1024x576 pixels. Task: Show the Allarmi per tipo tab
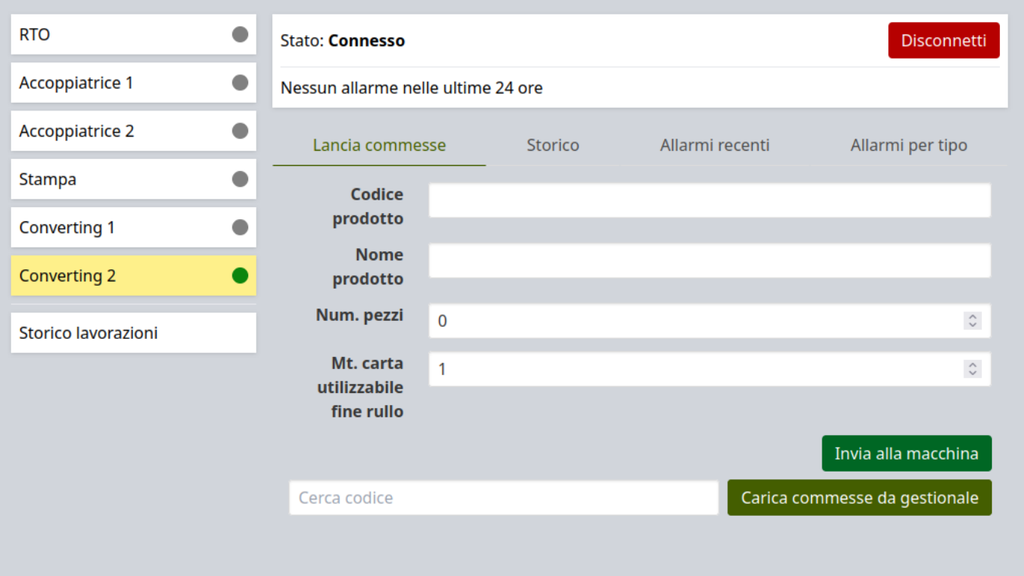pyautogui.click(x=909, y=145)
